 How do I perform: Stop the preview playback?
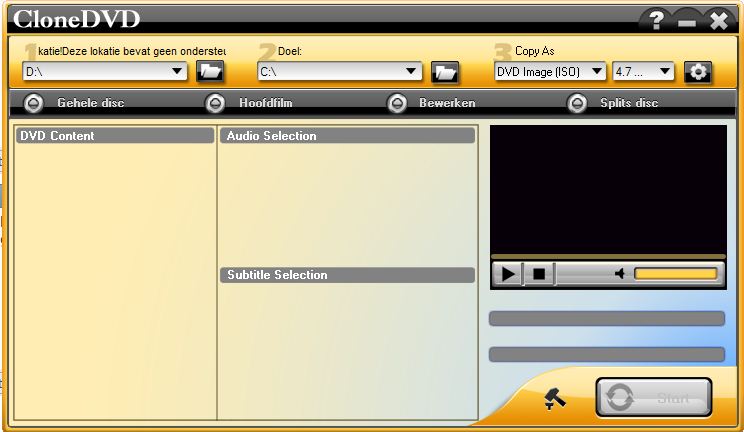(538, 273)
